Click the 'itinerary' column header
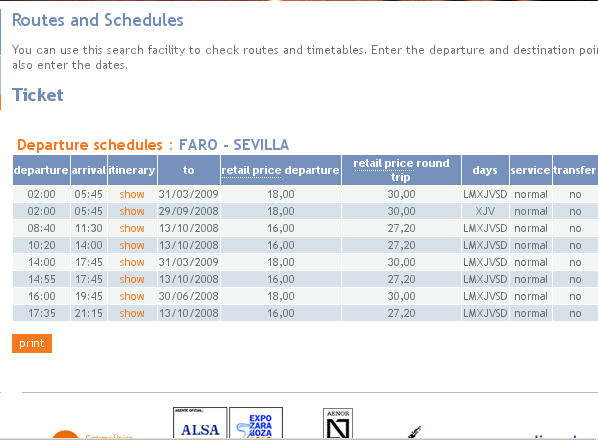This screenshot has height=440, width=598. pos(132,170)
